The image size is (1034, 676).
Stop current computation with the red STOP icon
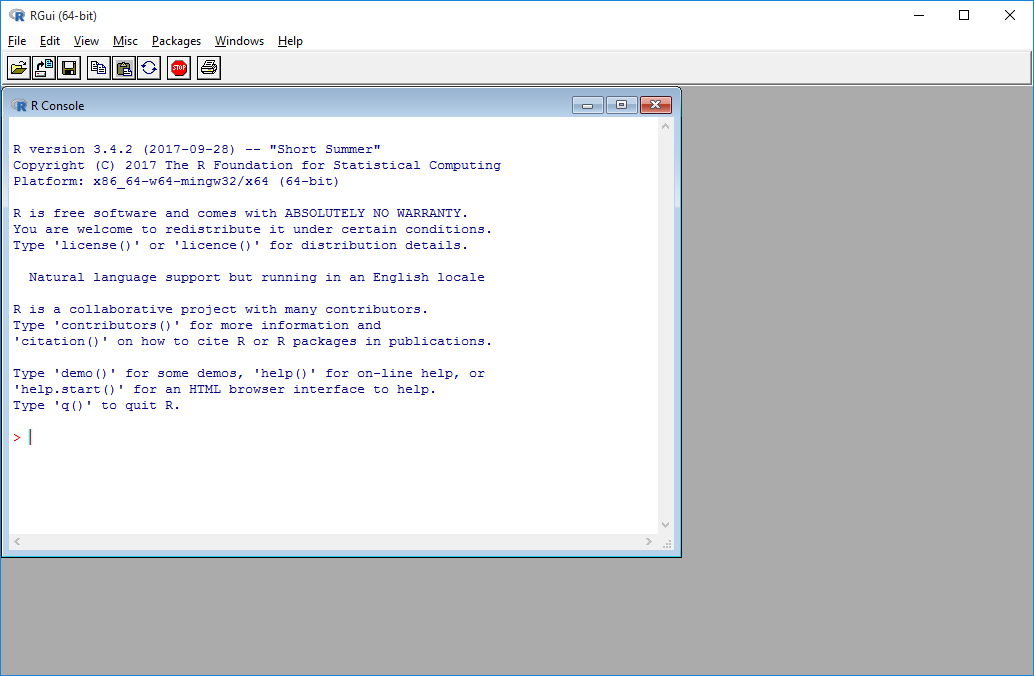[x=179, y=68]
